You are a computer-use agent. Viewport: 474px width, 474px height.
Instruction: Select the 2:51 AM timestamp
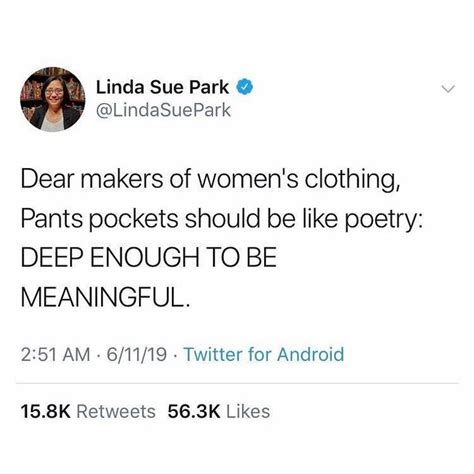pos(55,354)
